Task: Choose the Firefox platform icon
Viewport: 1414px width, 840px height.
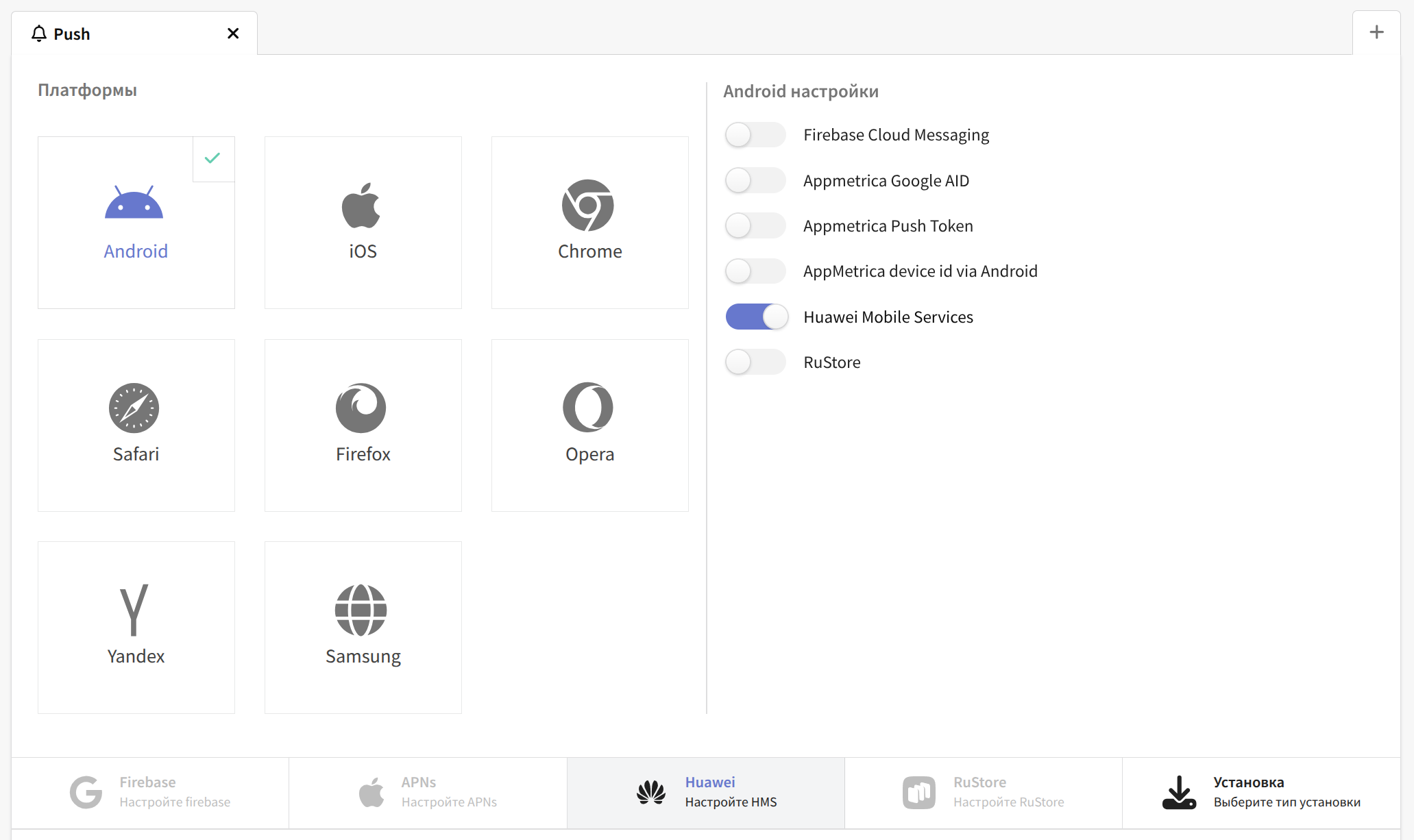Action: point(361,408)
